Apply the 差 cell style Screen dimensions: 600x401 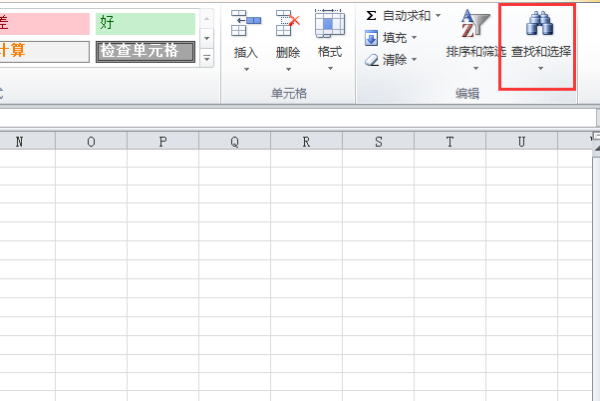45,23
